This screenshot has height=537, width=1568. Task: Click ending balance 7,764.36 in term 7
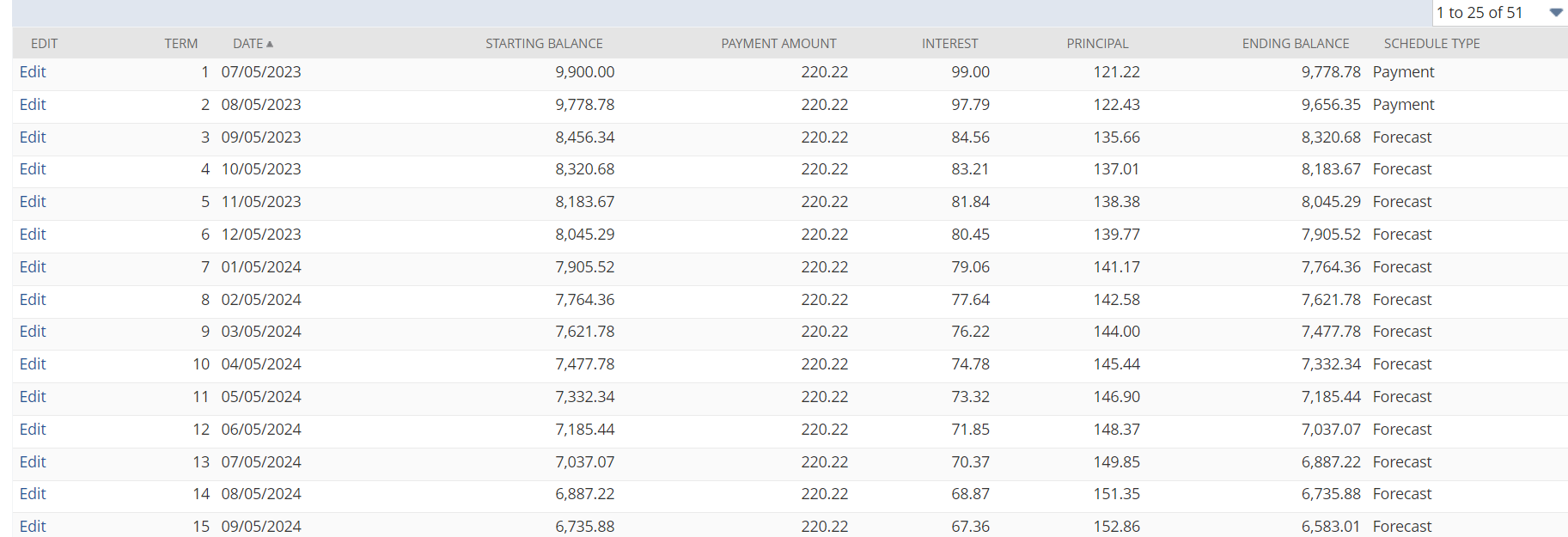click(x=1331, y=267)
